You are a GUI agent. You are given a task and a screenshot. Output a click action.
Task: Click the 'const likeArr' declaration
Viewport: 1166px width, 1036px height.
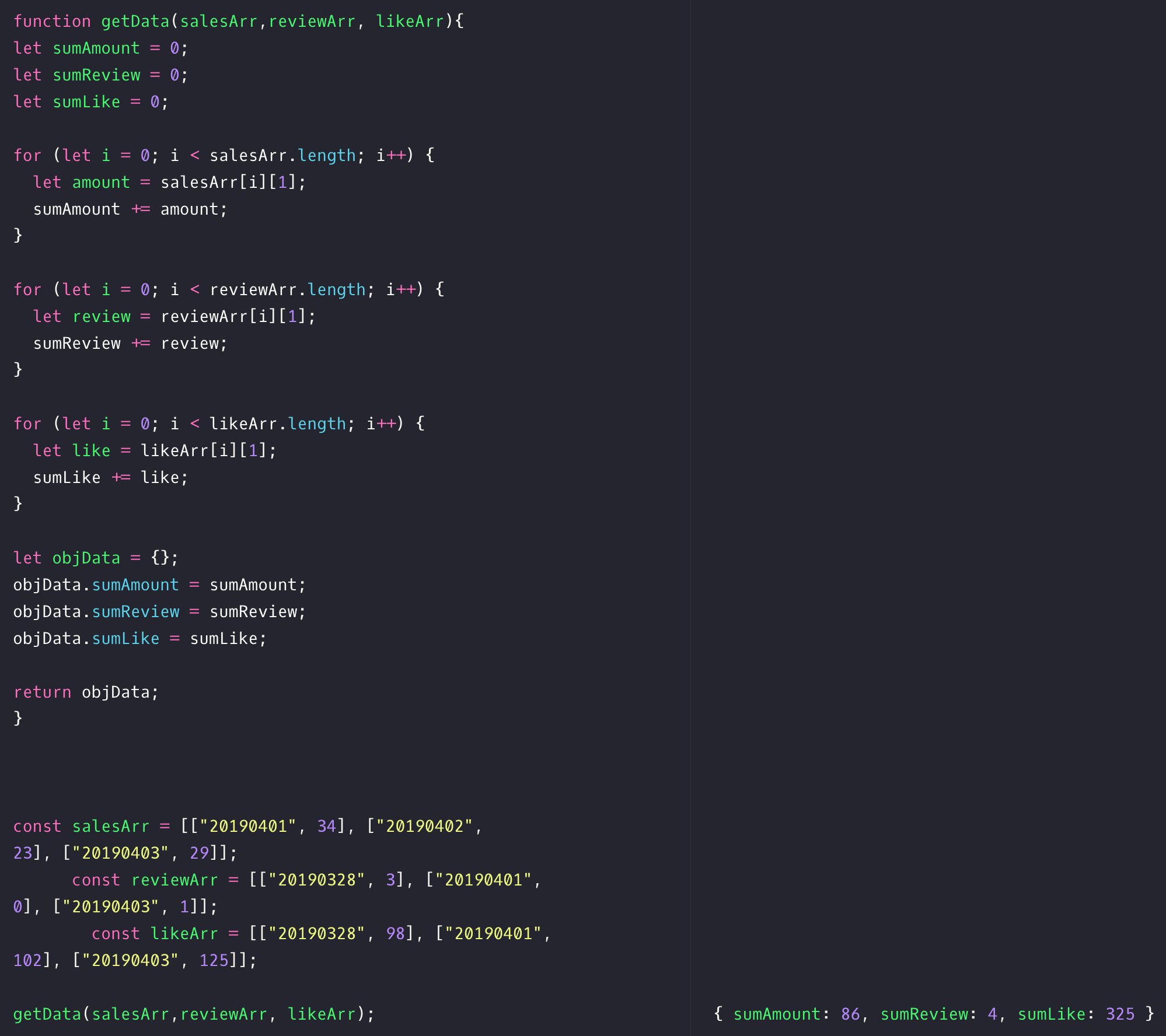tap(282, 947)
